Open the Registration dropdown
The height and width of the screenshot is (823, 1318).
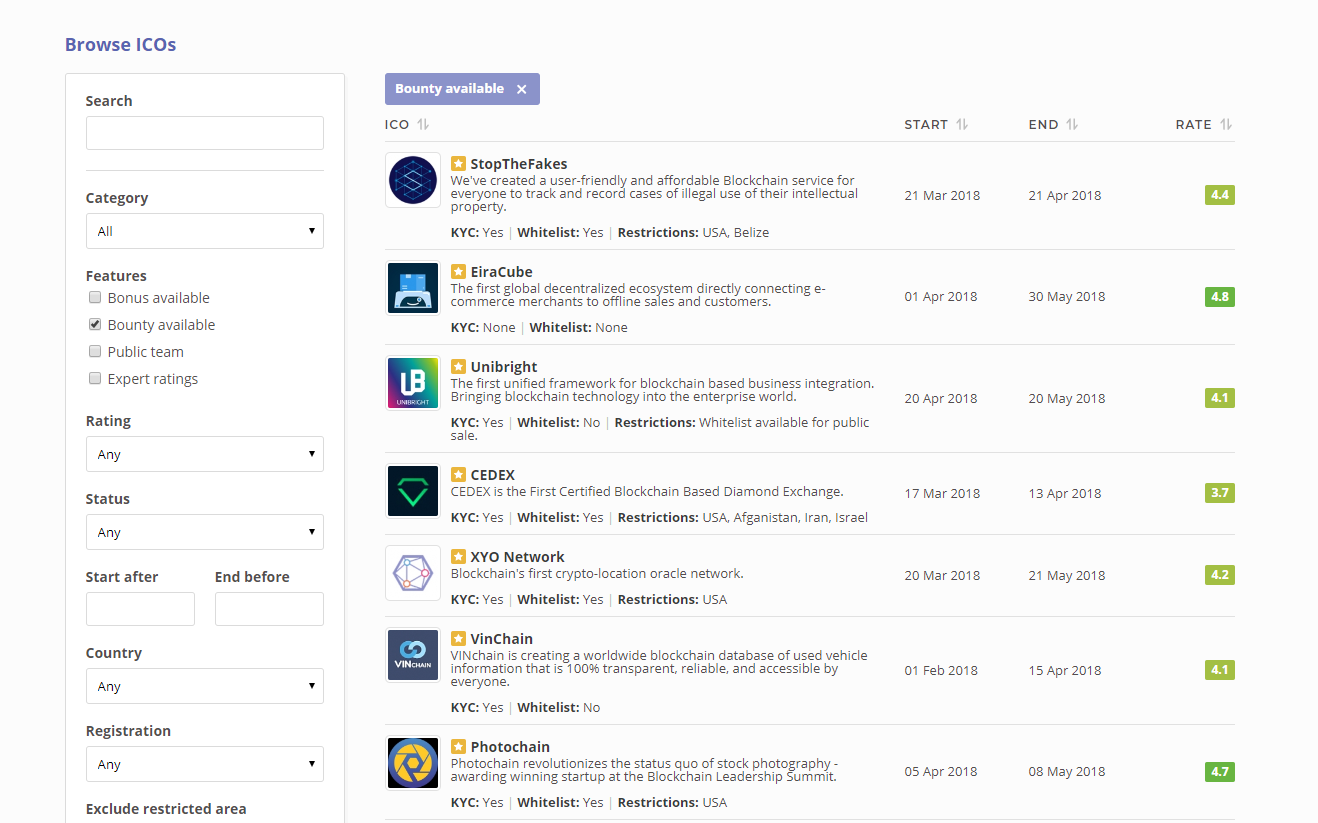[205, 764]
